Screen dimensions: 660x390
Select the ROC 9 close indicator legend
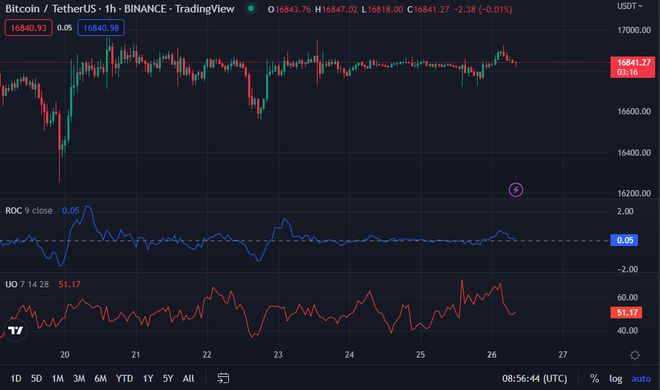point(29,210)
